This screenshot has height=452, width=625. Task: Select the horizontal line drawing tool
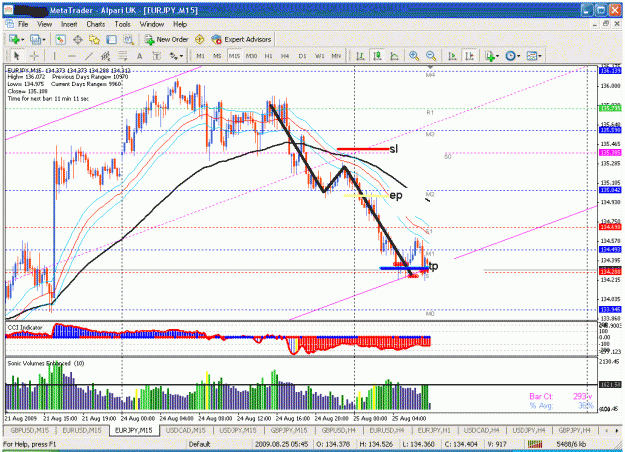click(x=72, y=56)
